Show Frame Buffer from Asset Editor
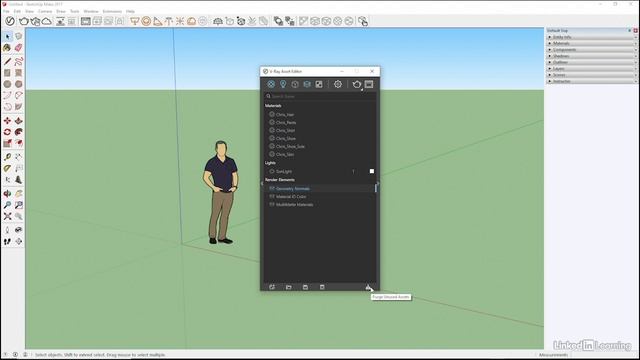 coord(369,84)
